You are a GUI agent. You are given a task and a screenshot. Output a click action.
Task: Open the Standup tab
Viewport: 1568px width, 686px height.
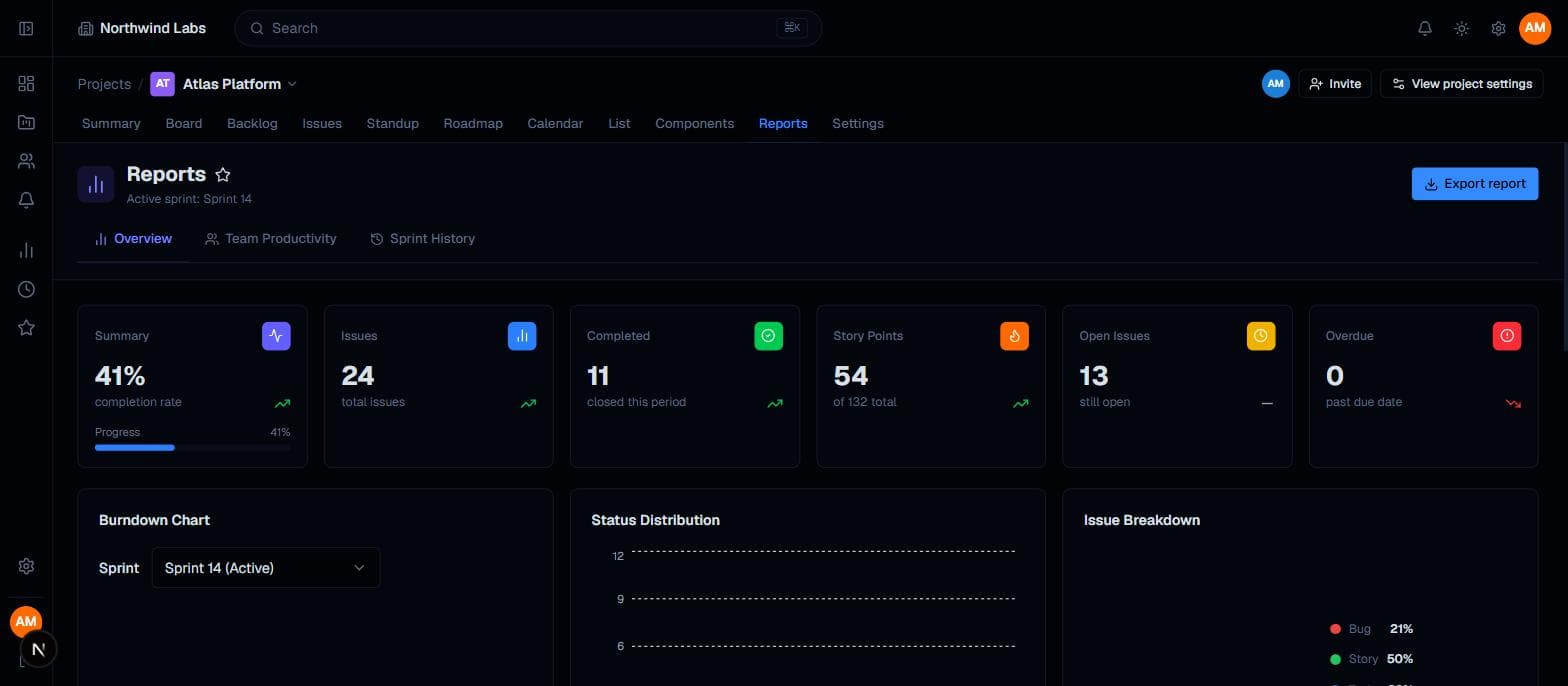[x=392, y=123]
